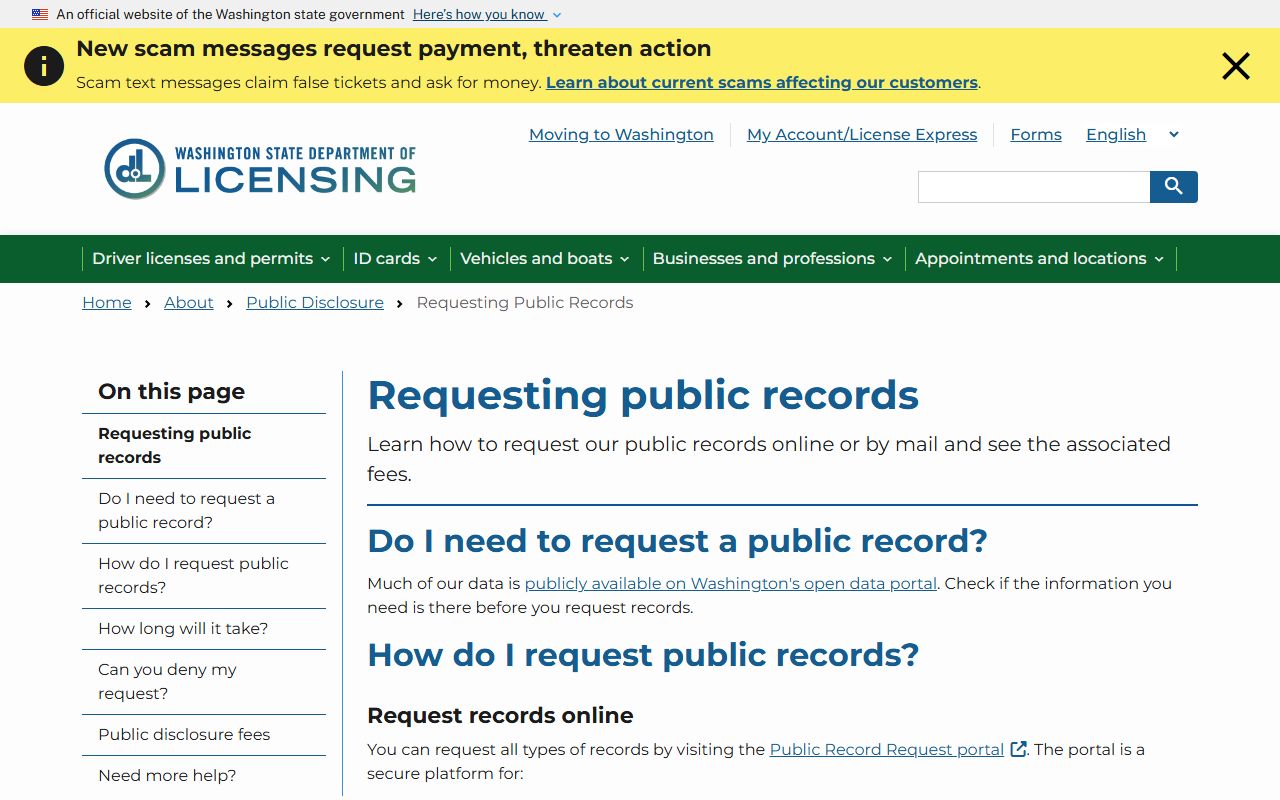This screenshot has width=1280, height=800.
Task: Go to About breadcrumb
Action: 189,303
